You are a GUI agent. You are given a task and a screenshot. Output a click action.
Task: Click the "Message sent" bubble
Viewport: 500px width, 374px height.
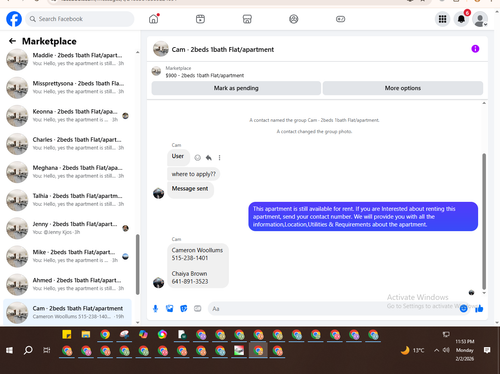[x=190, y=190]
